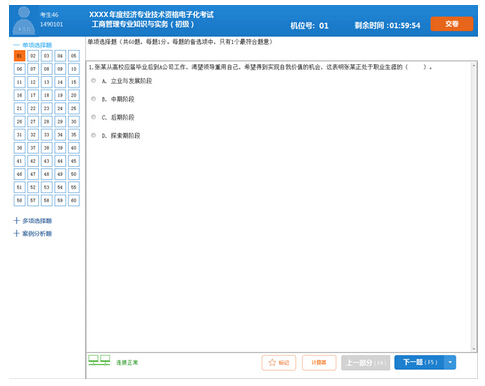Click the 连接正常 status text
Image resolution: width=485 pixels, height=386 pixels.
(x=127, y=362)
